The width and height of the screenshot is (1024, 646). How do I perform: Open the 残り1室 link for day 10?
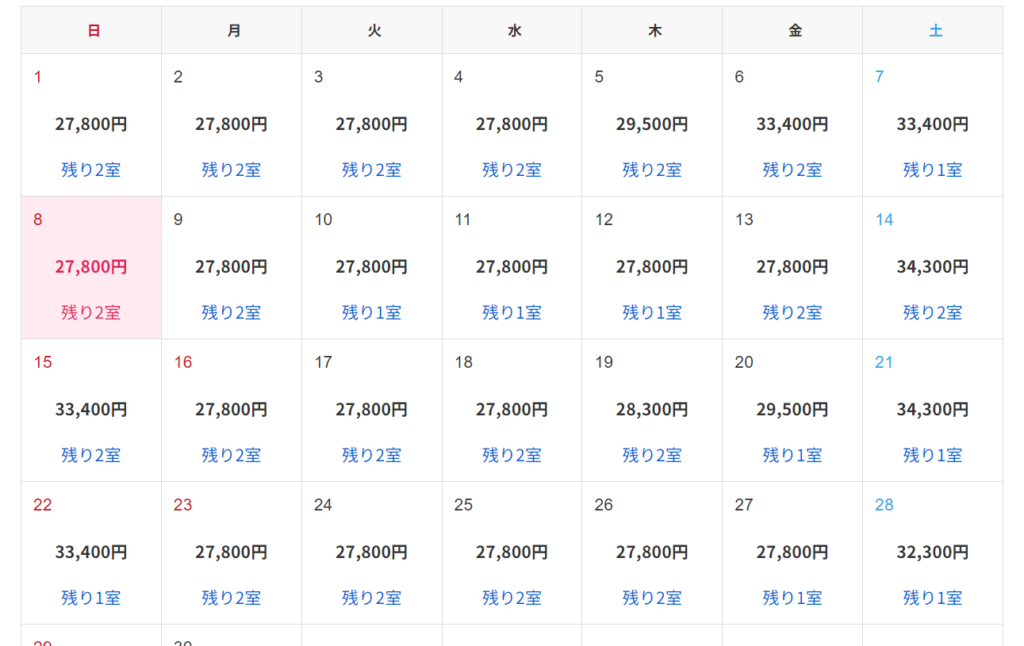point(371,313)
